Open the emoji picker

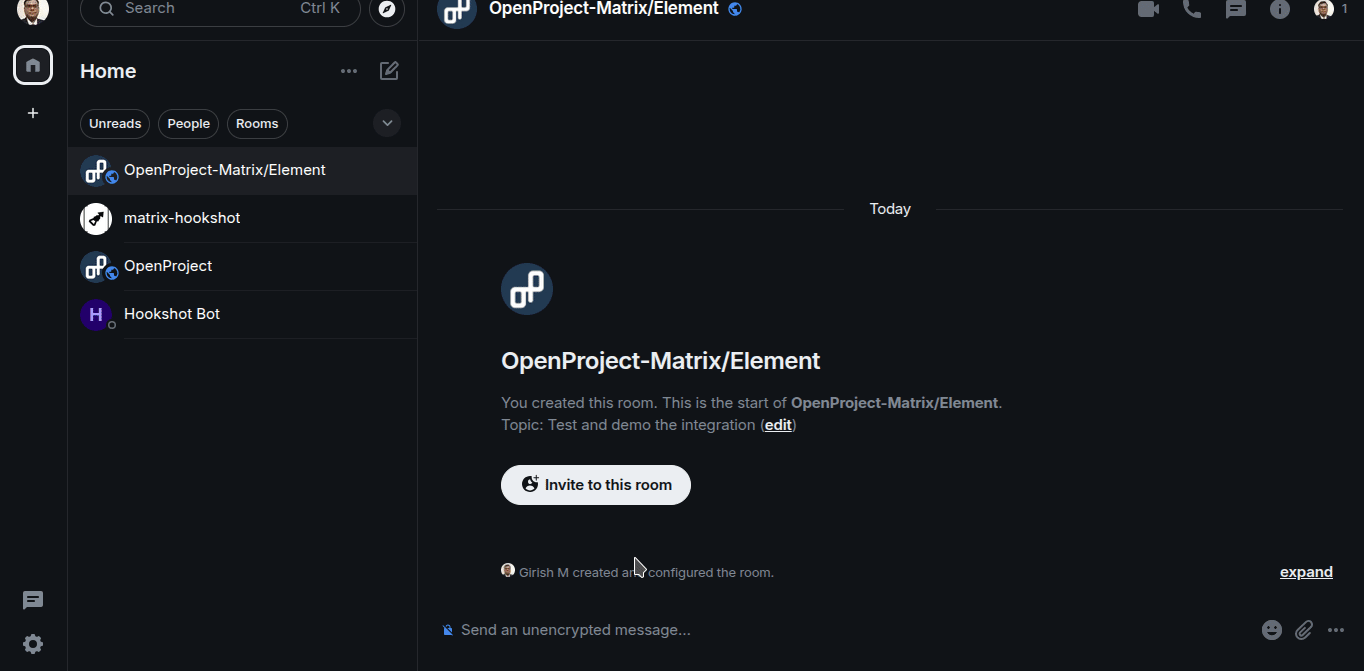[x=1271, y=630]
